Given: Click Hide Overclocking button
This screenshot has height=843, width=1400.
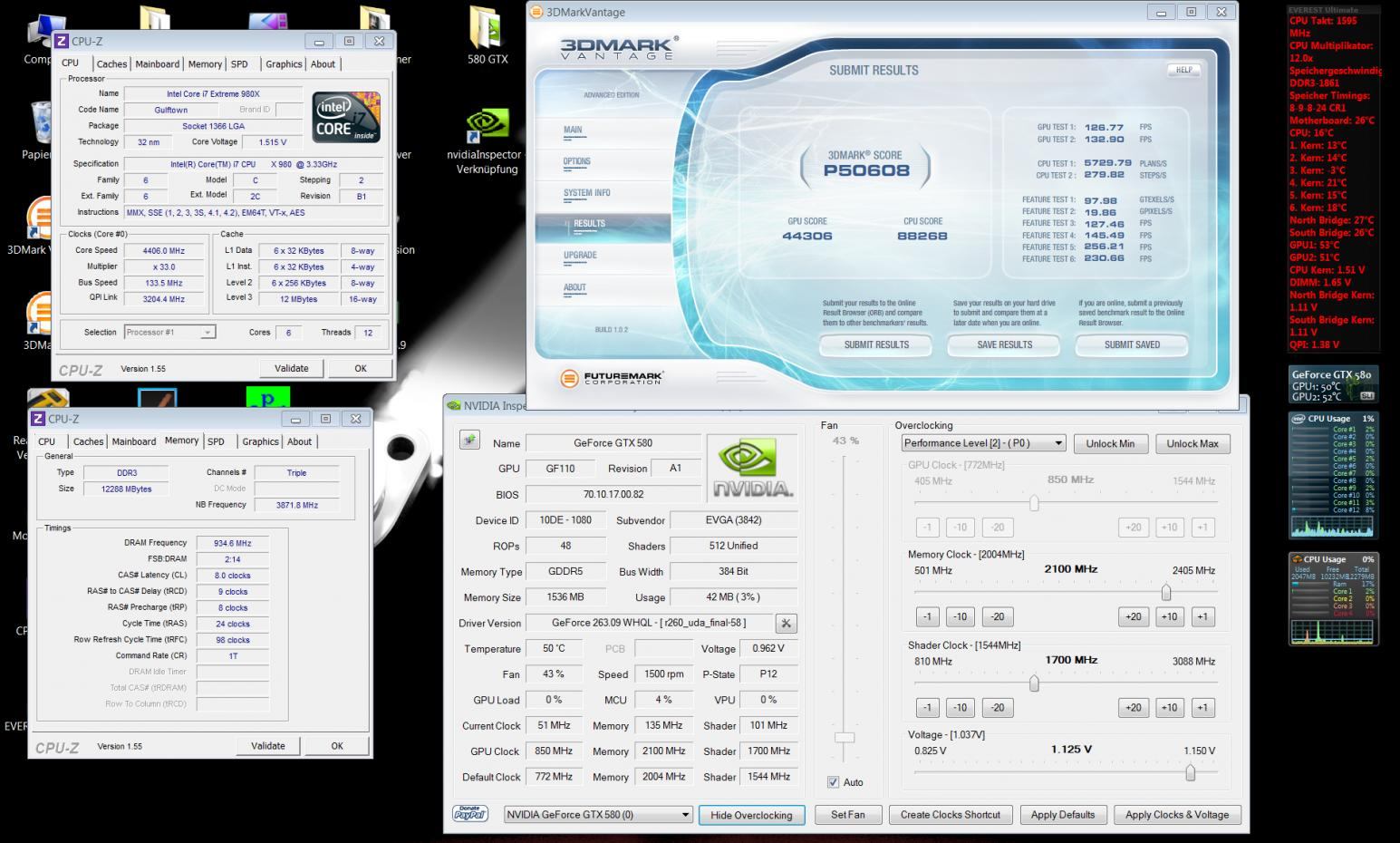Looking at the screenshot, I should (x=751, y=815).
